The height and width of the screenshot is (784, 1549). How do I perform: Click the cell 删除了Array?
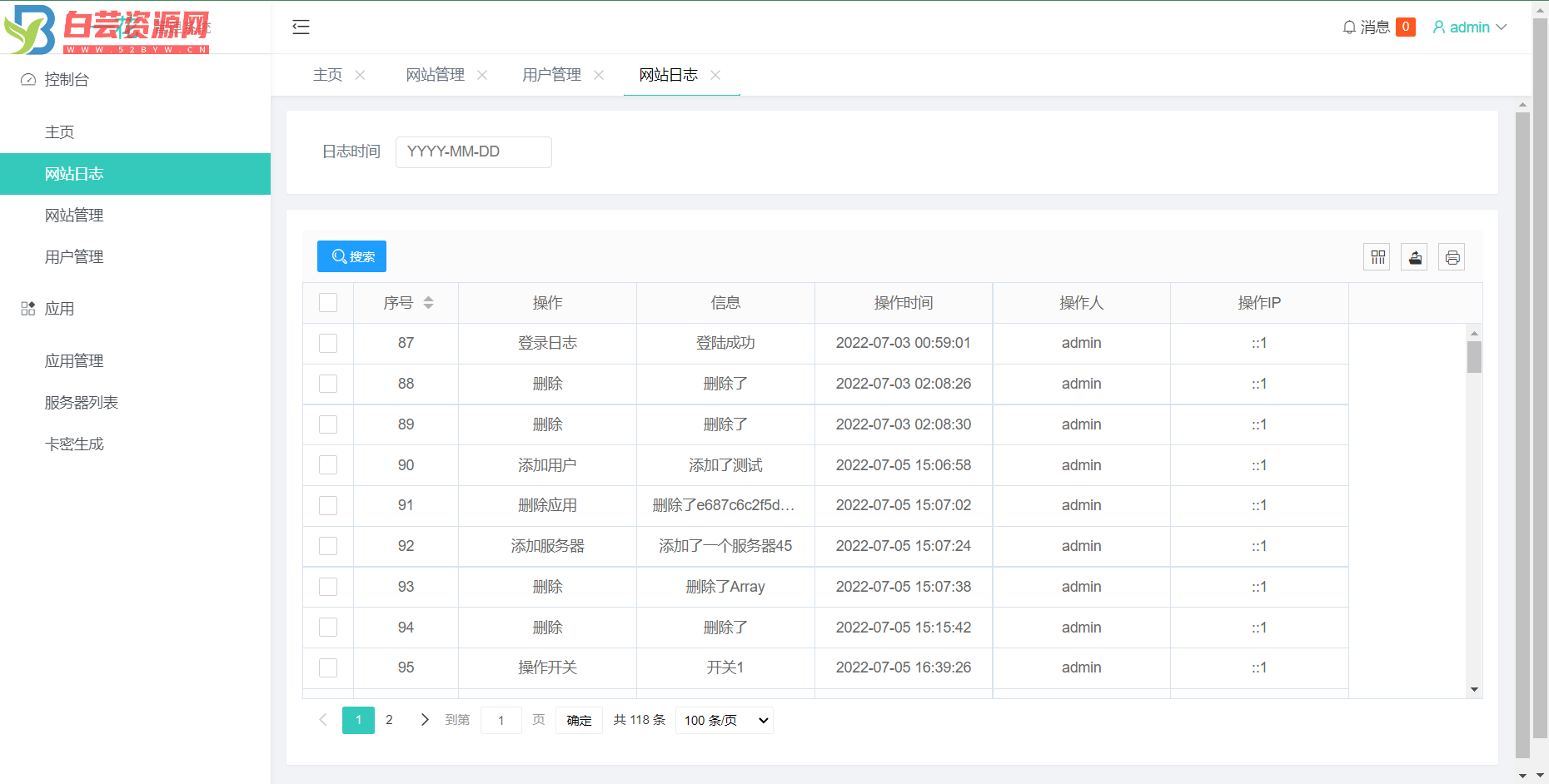[725, 587]
